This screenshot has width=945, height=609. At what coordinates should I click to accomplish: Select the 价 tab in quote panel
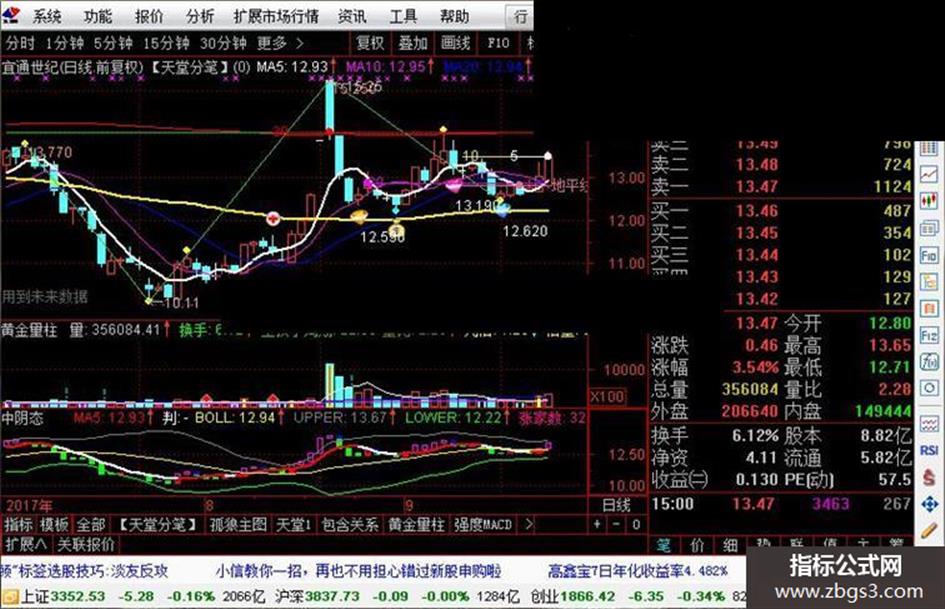click(697, 545)
